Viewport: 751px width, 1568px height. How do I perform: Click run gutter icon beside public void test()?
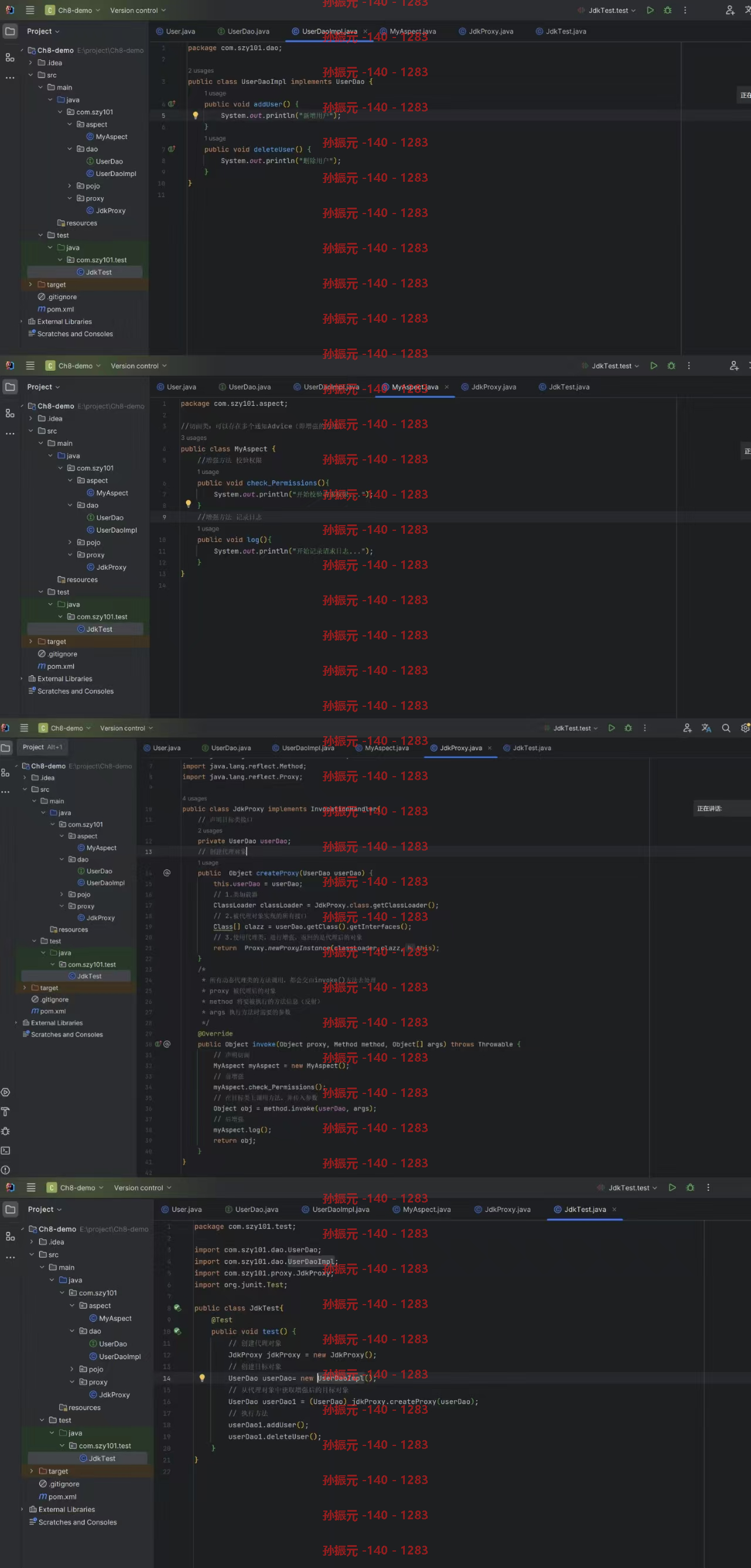pyautogui.click(x=177, y=1331)
